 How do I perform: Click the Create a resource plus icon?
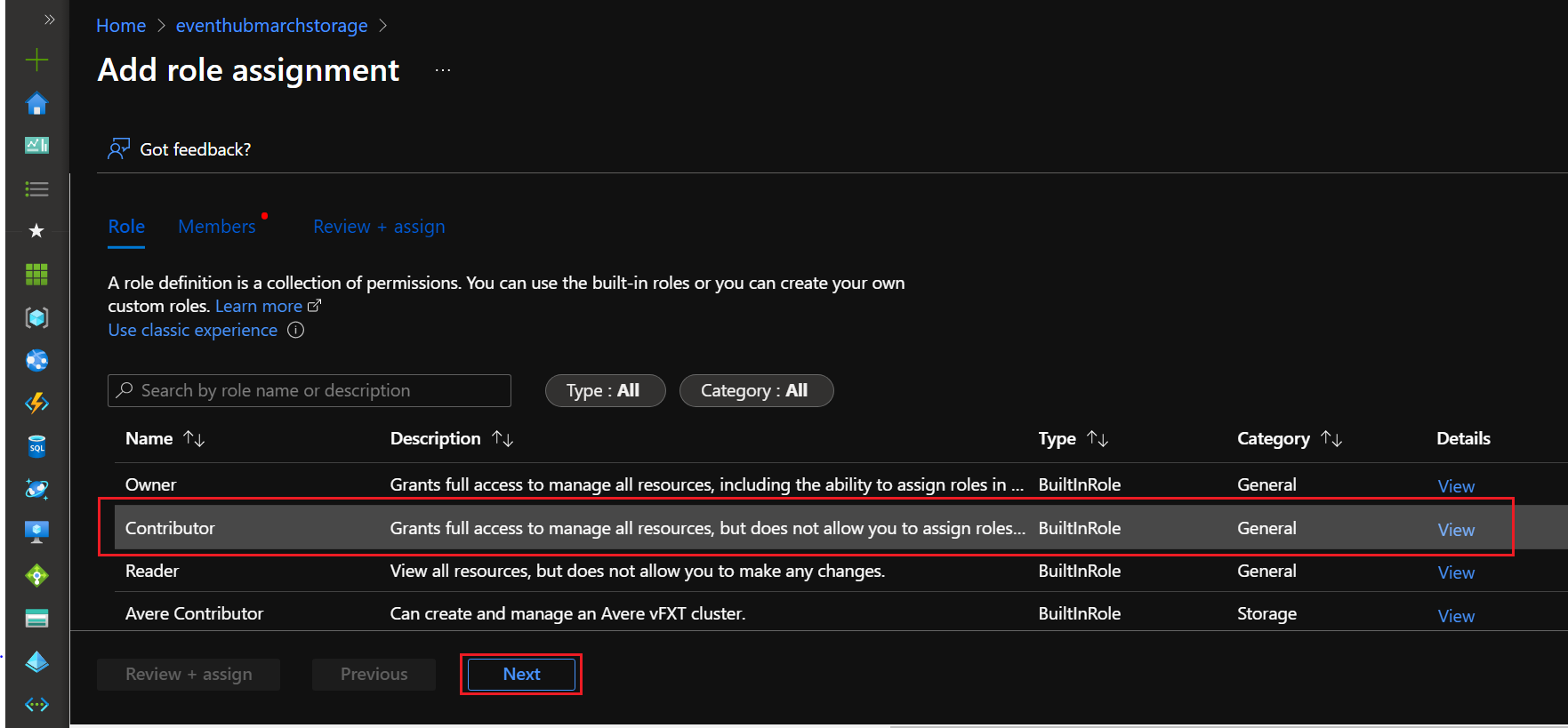pos(36,60)
